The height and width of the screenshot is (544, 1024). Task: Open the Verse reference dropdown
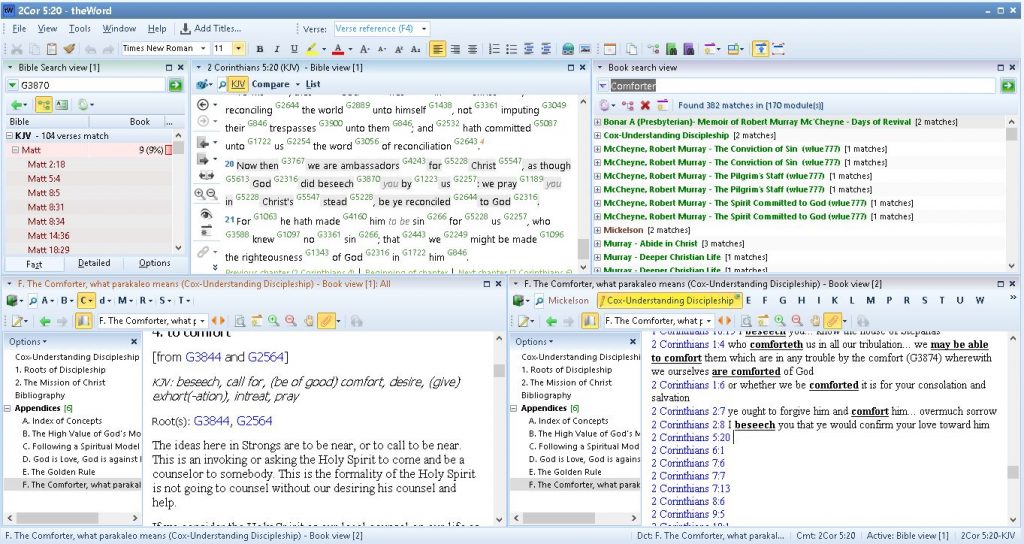(x=424, y=29)
